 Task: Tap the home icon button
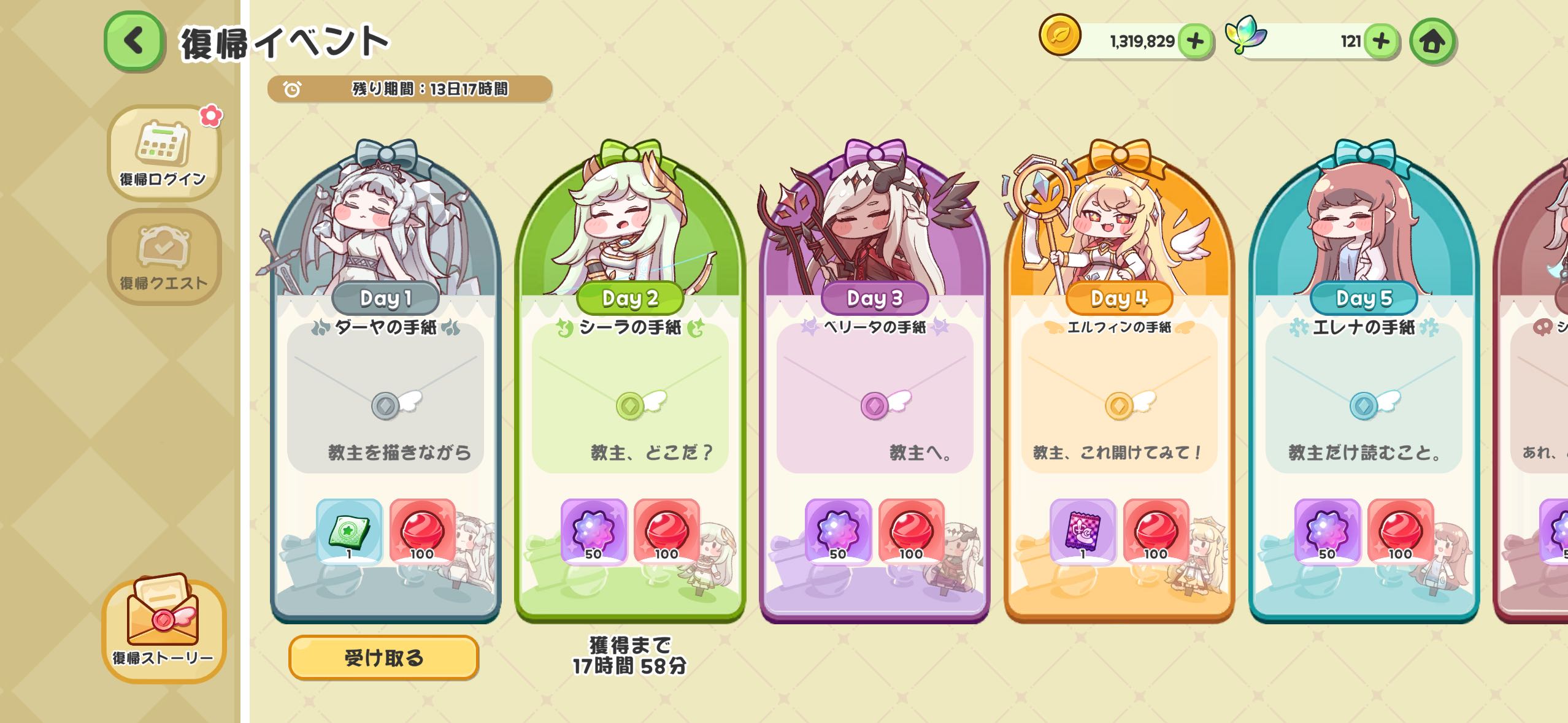tap(1432, 41)
